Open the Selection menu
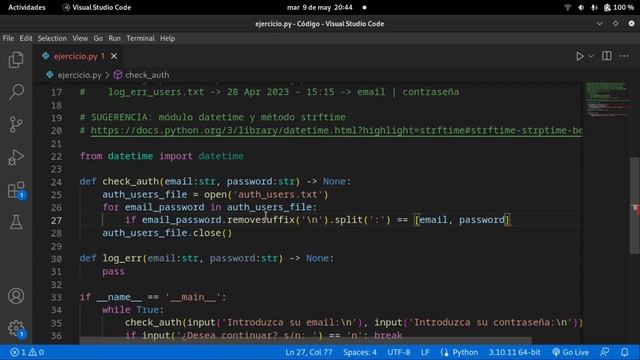This screenshot has height=360, width=640. tap(52, 38)
